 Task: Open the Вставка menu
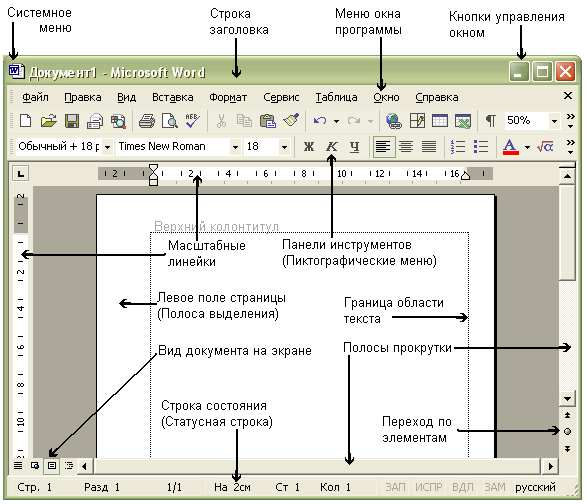click(x=173, y=97)
